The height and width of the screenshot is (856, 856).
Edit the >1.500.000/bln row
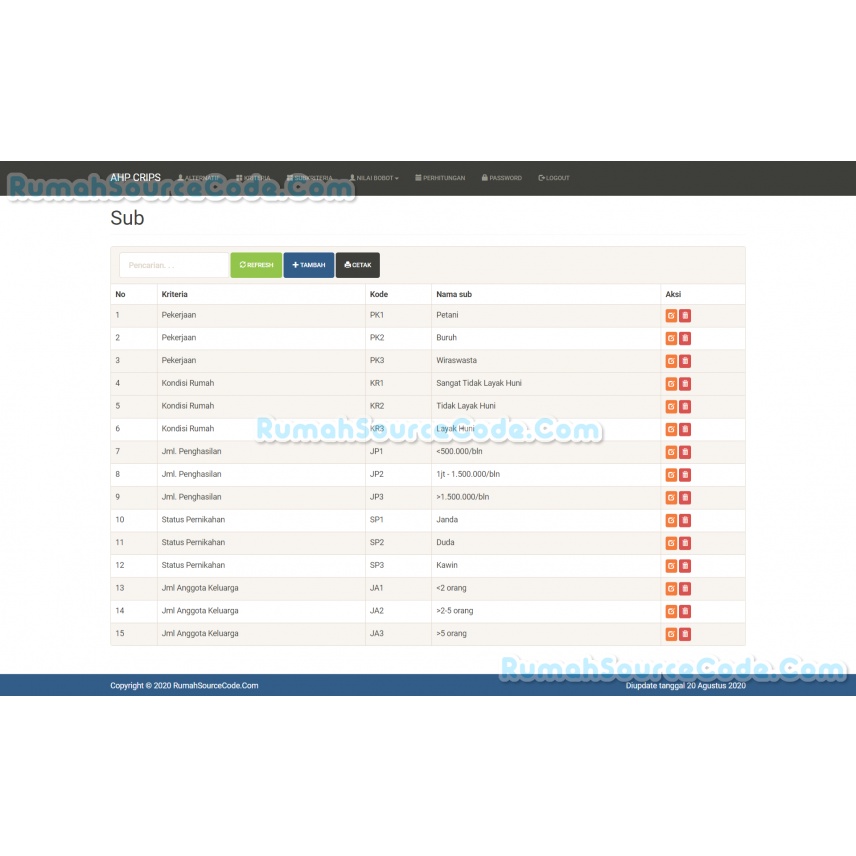click(671, 497)
